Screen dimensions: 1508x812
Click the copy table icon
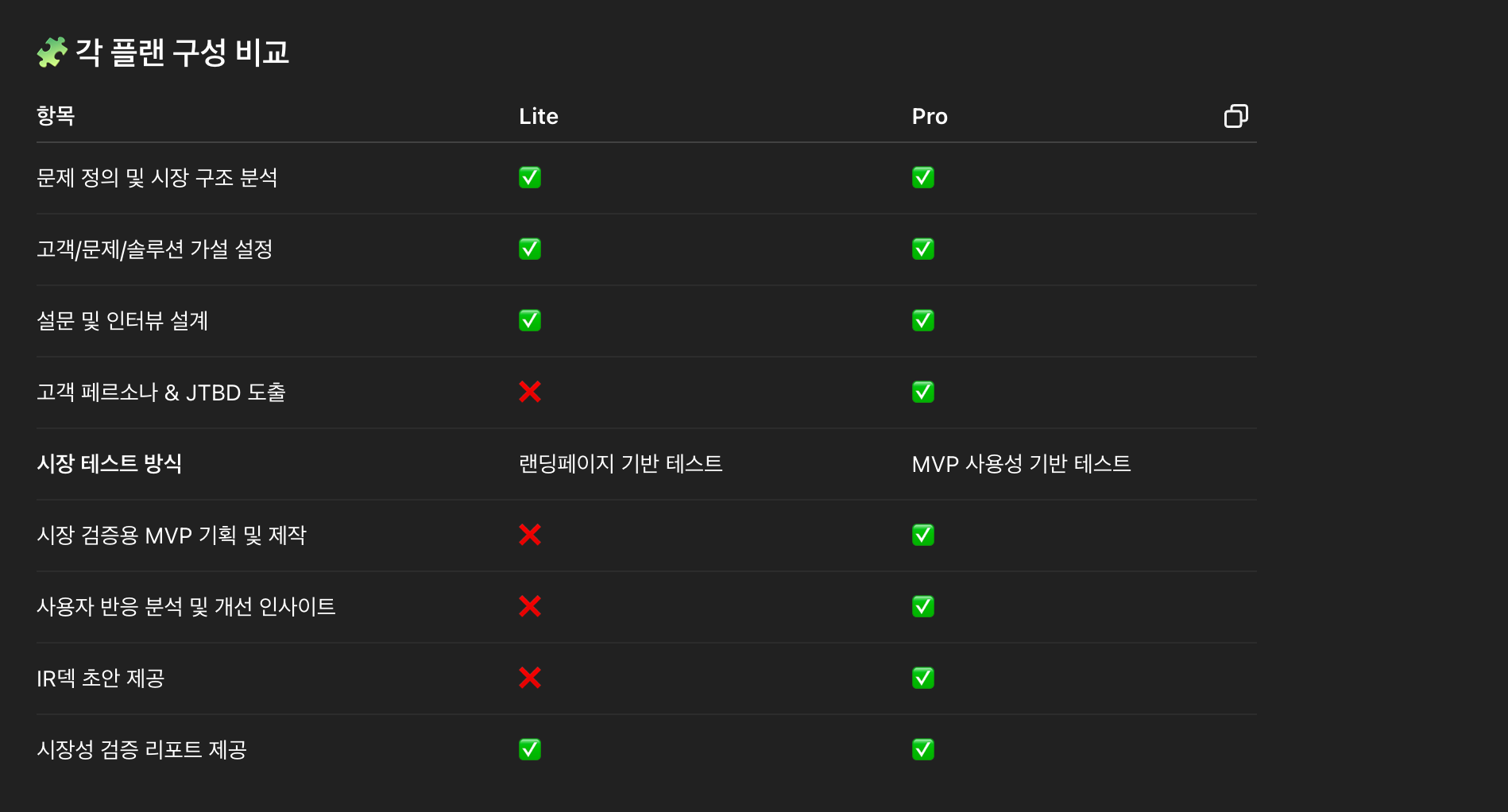coord(1235,116)
